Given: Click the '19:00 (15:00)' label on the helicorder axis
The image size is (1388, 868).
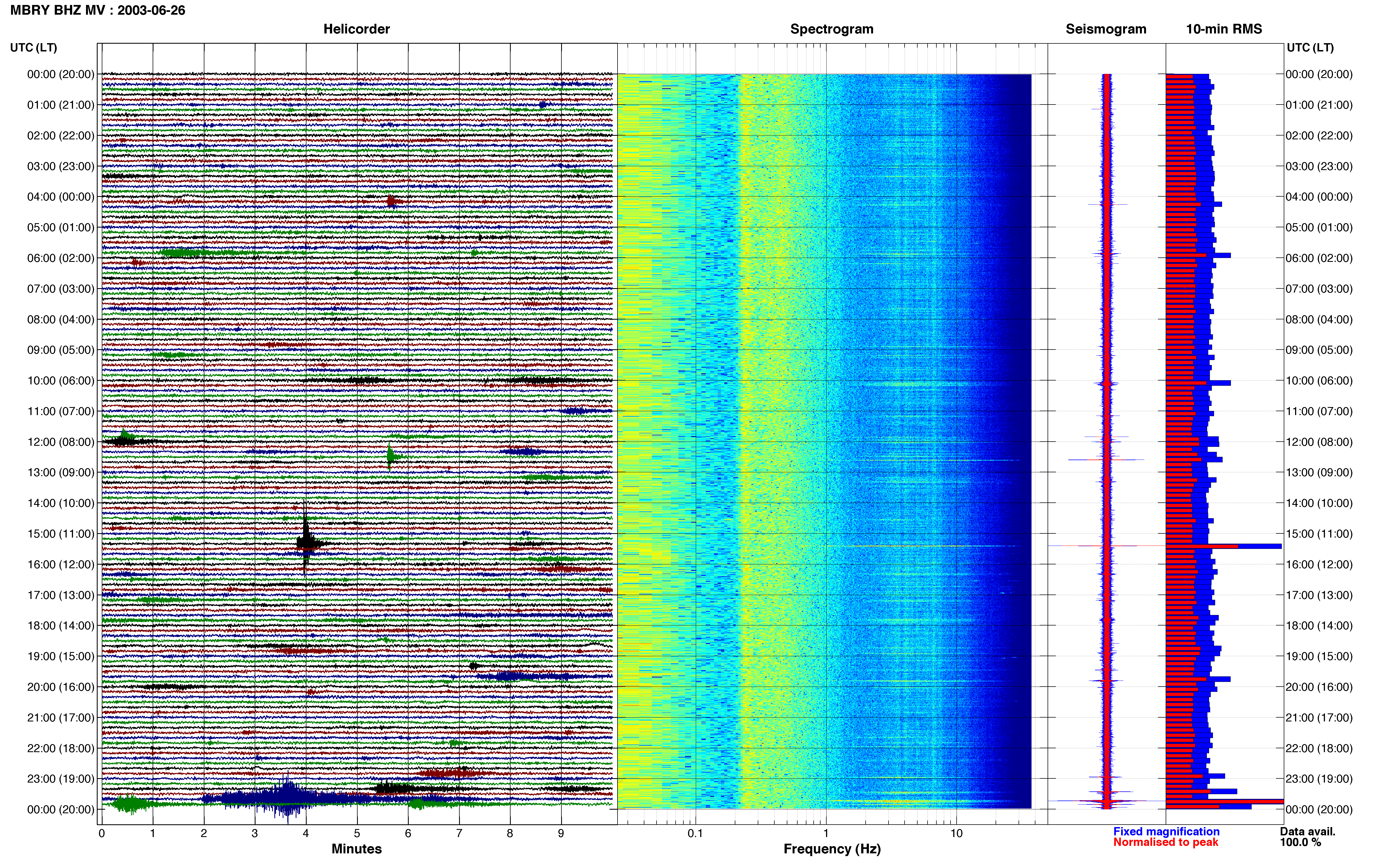Looking at the screenshot, I should (60, 656).
